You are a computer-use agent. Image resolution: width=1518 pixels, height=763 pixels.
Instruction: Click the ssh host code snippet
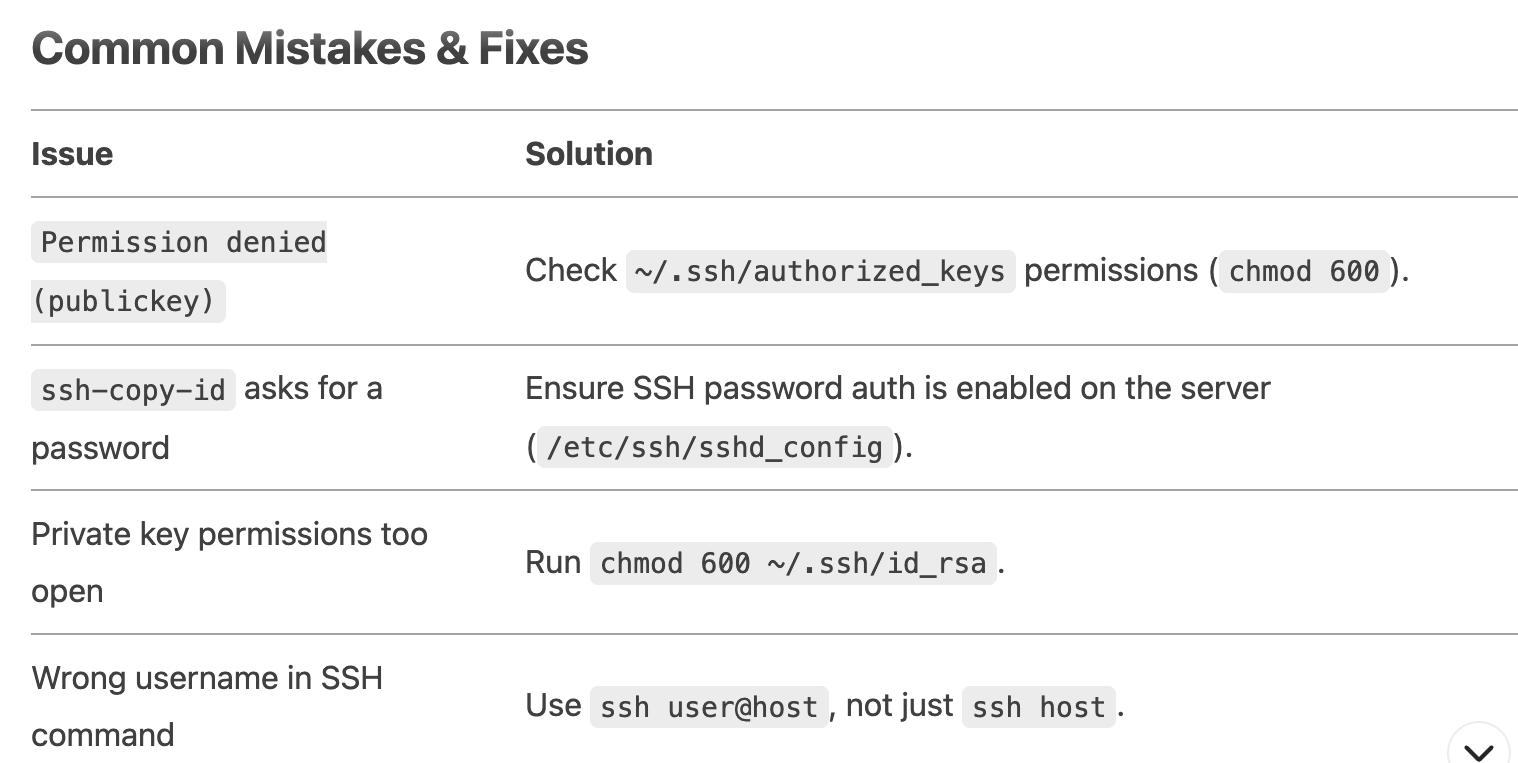tap(1038, 707)
